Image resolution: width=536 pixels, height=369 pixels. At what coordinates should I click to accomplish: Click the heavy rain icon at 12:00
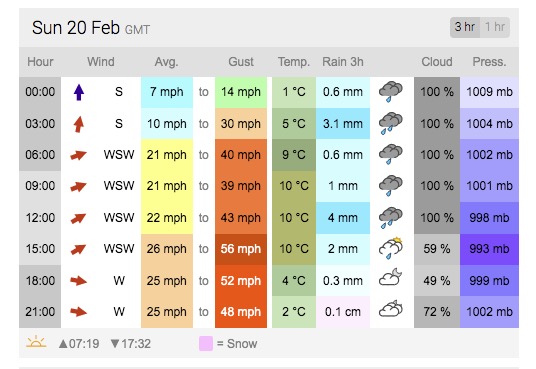[391, 218]
